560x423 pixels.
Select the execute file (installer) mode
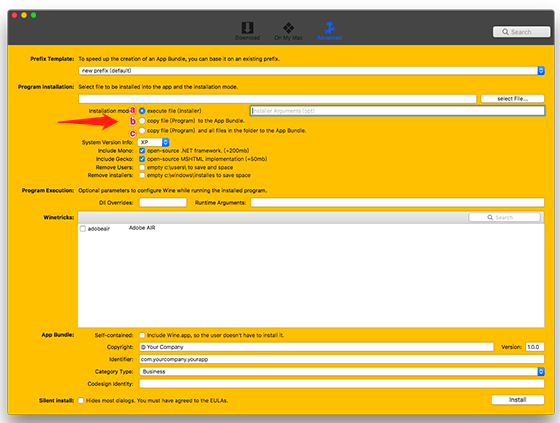pos(142,111)
